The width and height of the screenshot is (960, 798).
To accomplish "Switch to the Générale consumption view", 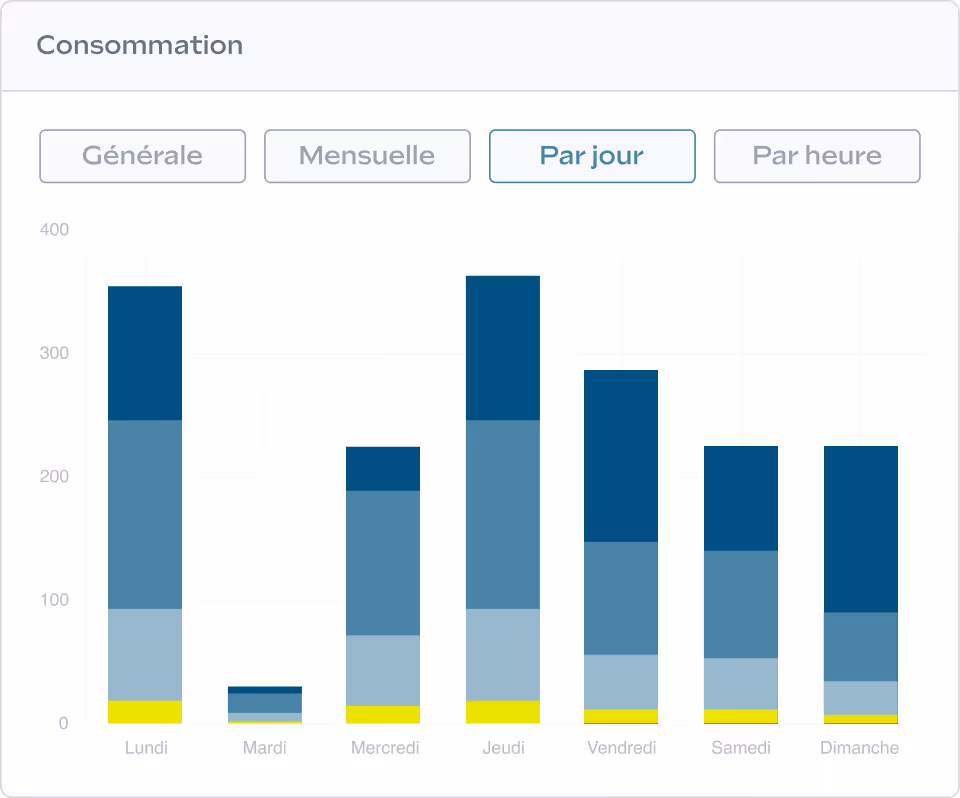I will (142, 156).
